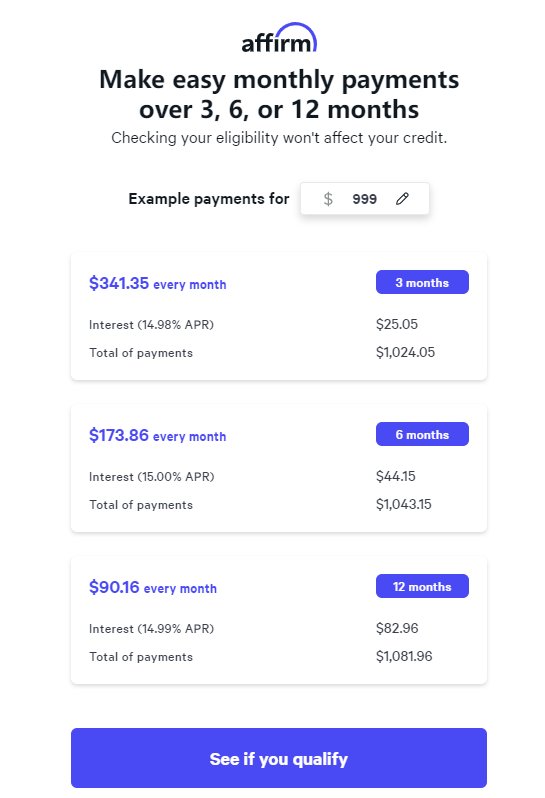Click the $25.05 interest amount
Viewport: 545px width, 798px height.
[x=396, y=324]
